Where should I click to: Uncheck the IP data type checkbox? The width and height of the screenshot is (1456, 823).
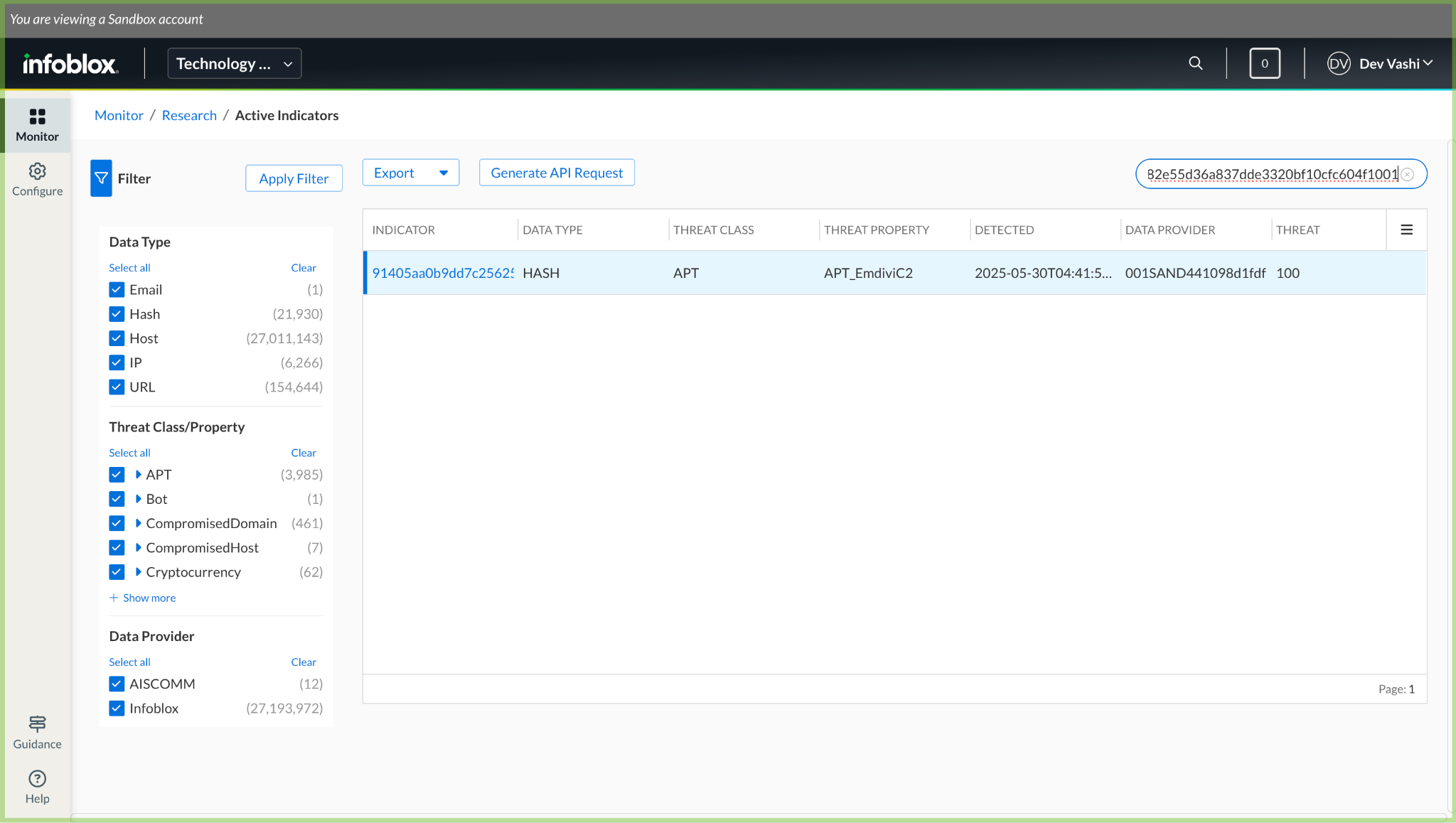pyautogui.click(x=117, y=362)
